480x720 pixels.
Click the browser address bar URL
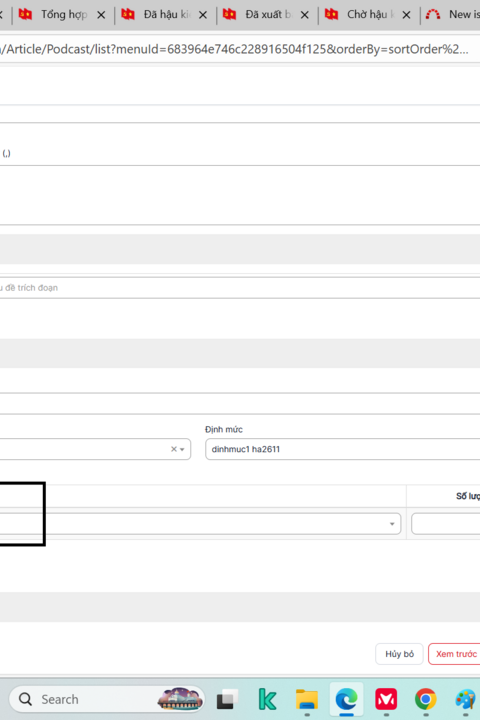point(234,49)
